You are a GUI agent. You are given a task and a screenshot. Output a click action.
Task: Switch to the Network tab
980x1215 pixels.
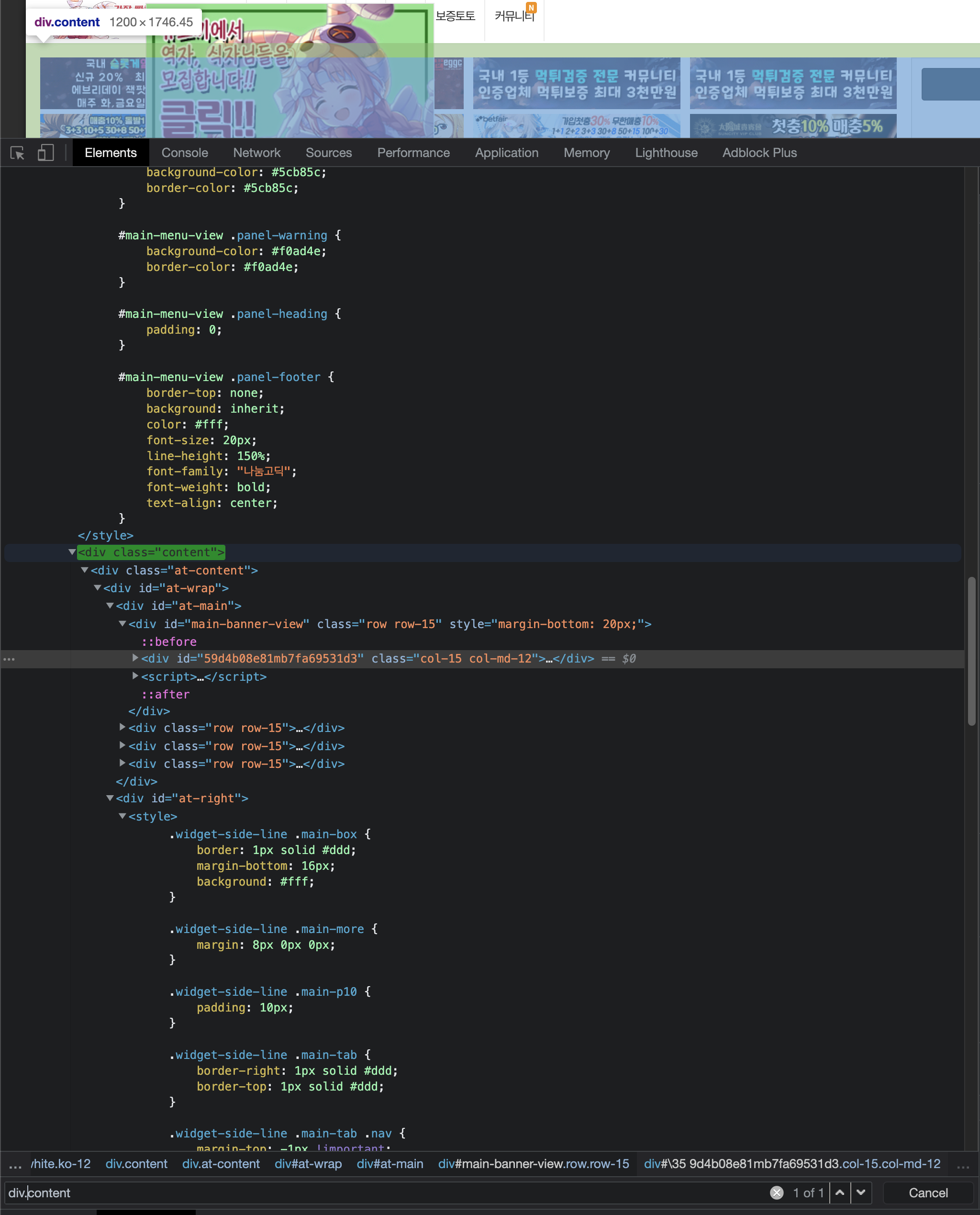click(257, 153)
